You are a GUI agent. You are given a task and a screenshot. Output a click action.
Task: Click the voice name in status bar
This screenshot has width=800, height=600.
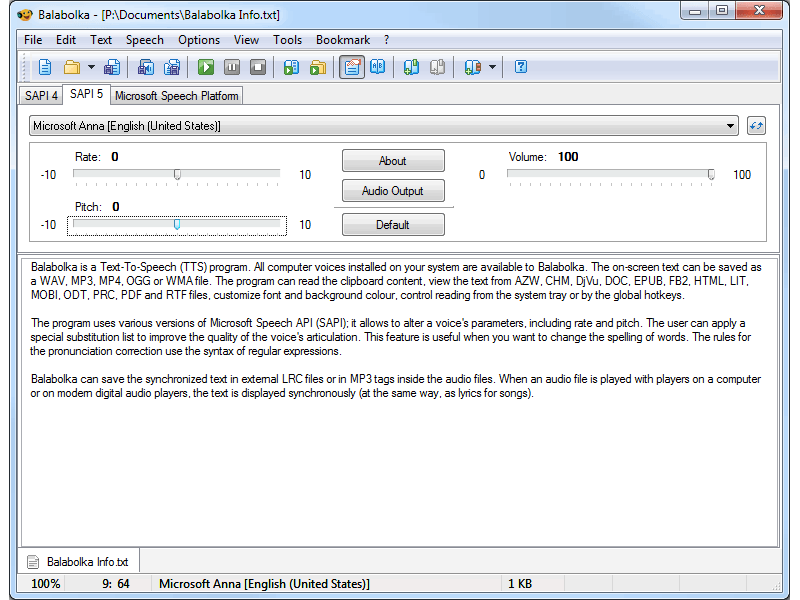[264, 584]
